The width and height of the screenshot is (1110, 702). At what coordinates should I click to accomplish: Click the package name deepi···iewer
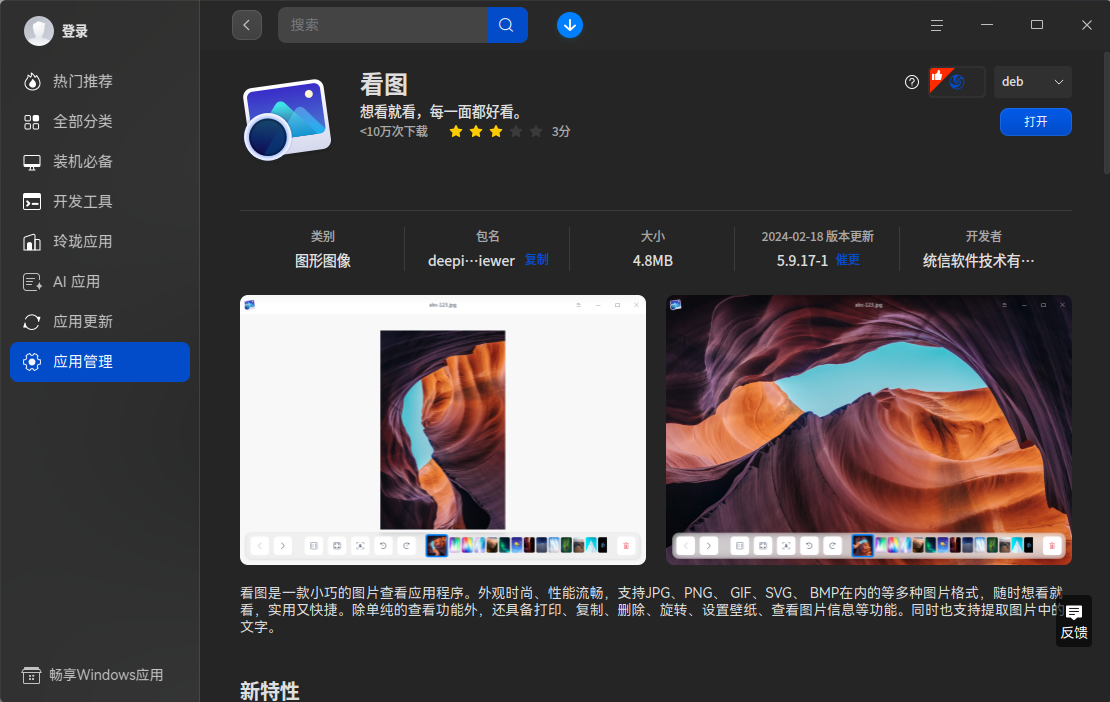click(x=471, y=261)
